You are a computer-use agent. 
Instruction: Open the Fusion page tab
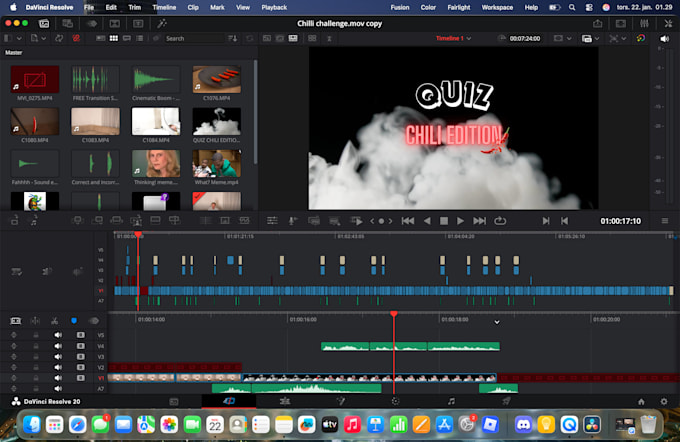(x=341, y=401)
